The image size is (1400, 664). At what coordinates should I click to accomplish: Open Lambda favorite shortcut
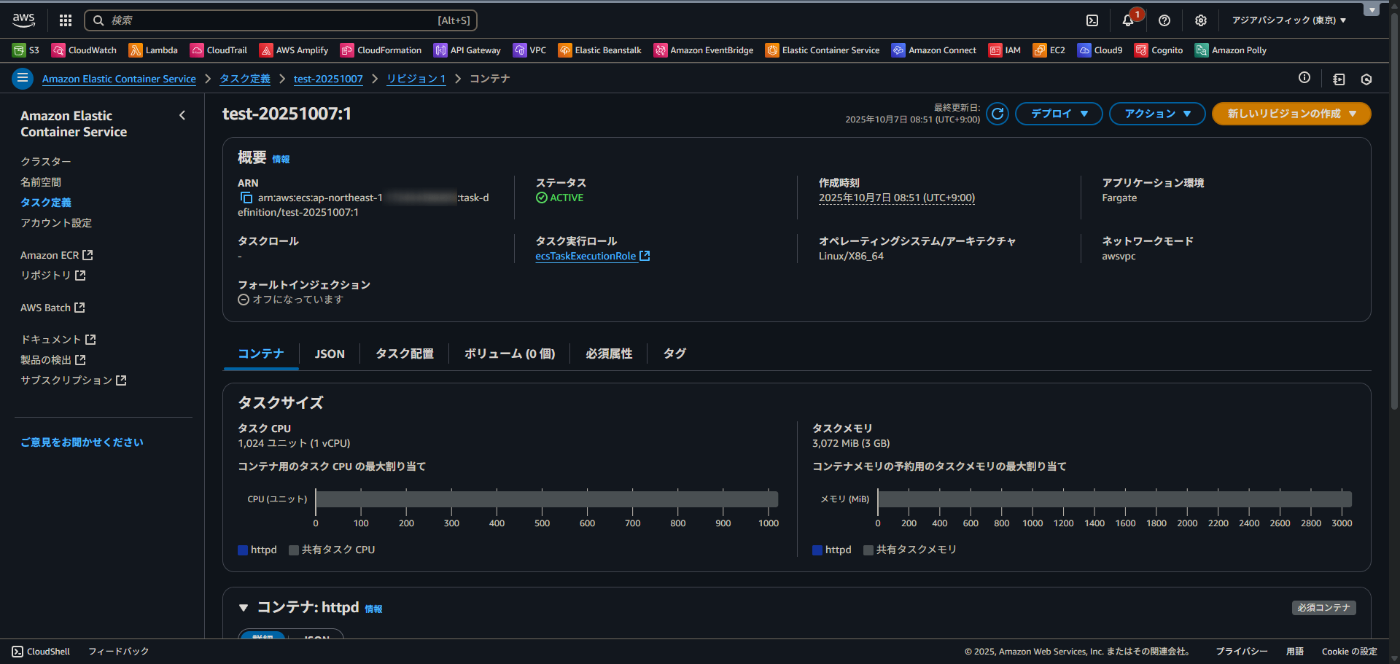153,50
